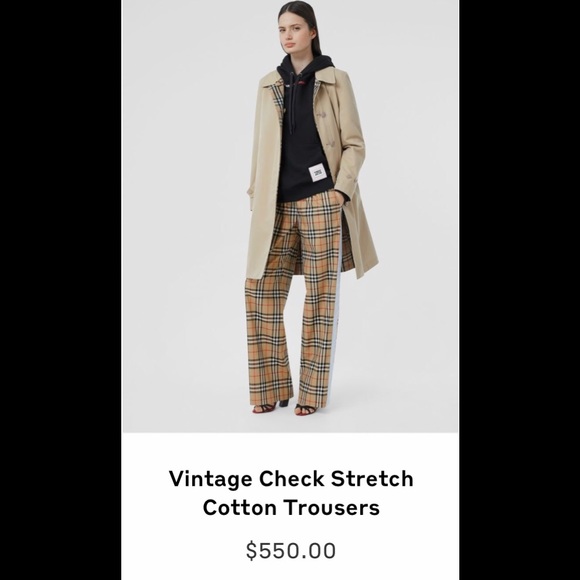Click the model's strappy heeled sandals
The image size is (580, 580).
(x=287, y=408)
